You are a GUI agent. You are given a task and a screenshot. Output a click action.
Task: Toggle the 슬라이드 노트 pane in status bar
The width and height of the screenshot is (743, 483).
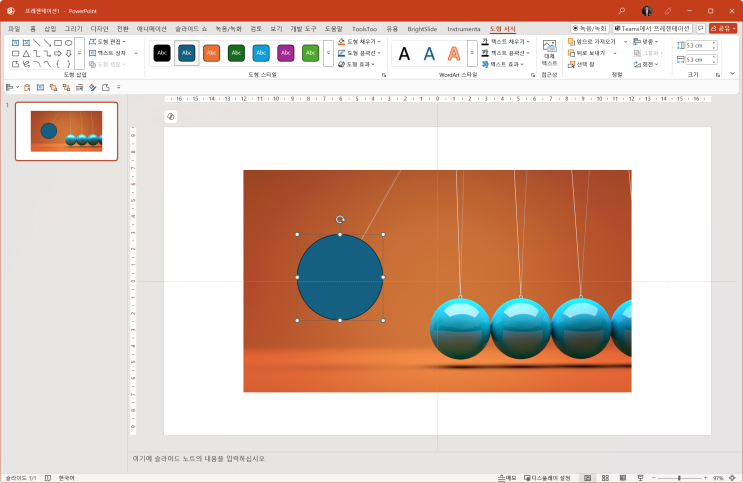506,478
